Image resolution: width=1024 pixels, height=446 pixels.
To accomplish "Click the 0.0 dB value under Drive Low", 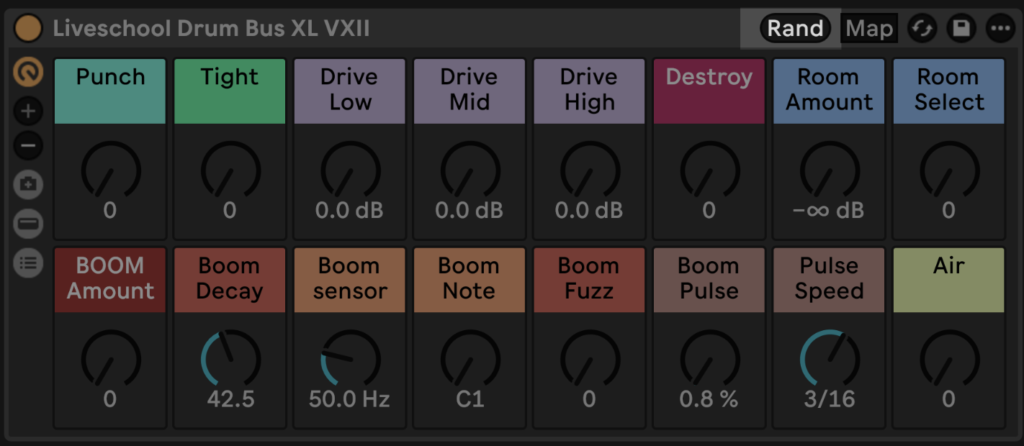I will pos(350,210).
